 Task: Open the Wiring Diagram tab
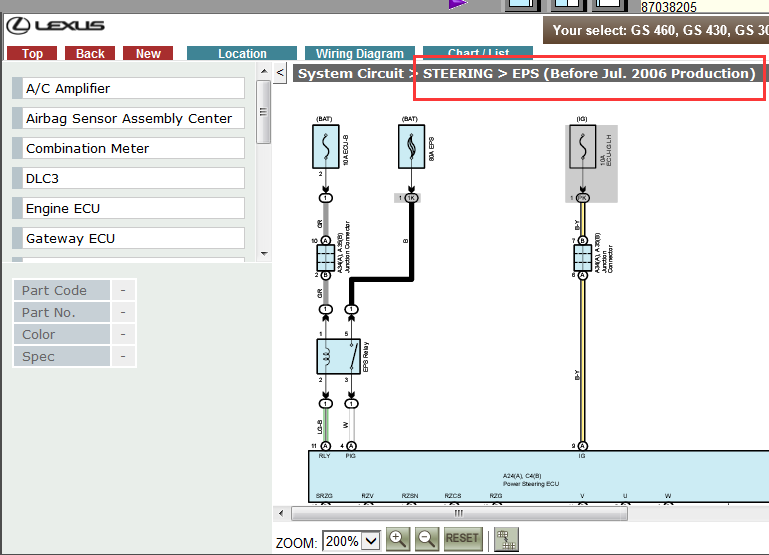(x=359, y=53)
